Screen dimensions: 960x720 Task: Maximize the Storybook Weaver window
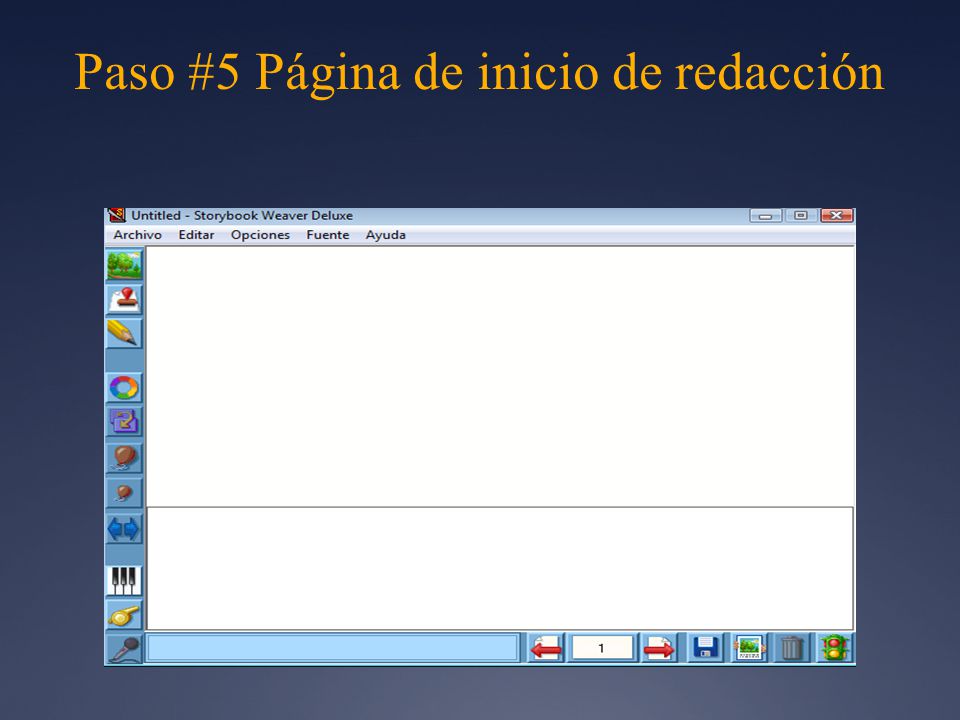tap(800, 216)
